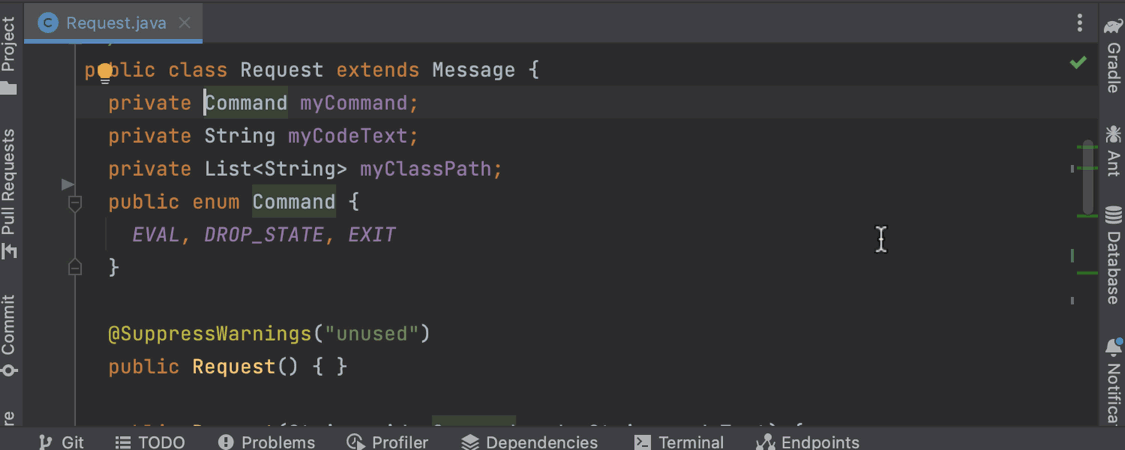Open the Database tool window
Viewport: 1125px width, 450px height.
[1112, 256]
